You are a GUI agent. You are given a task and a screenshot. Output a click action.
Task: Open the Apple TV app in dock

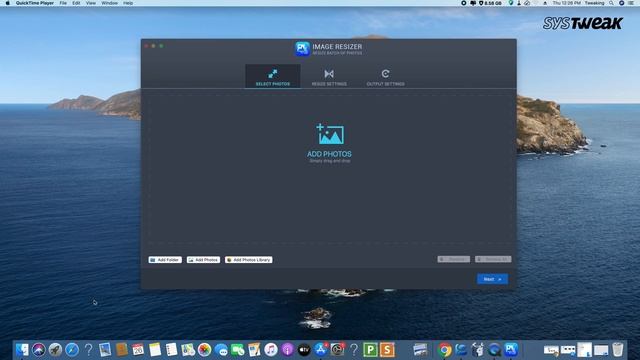click(x=304, y=350)
